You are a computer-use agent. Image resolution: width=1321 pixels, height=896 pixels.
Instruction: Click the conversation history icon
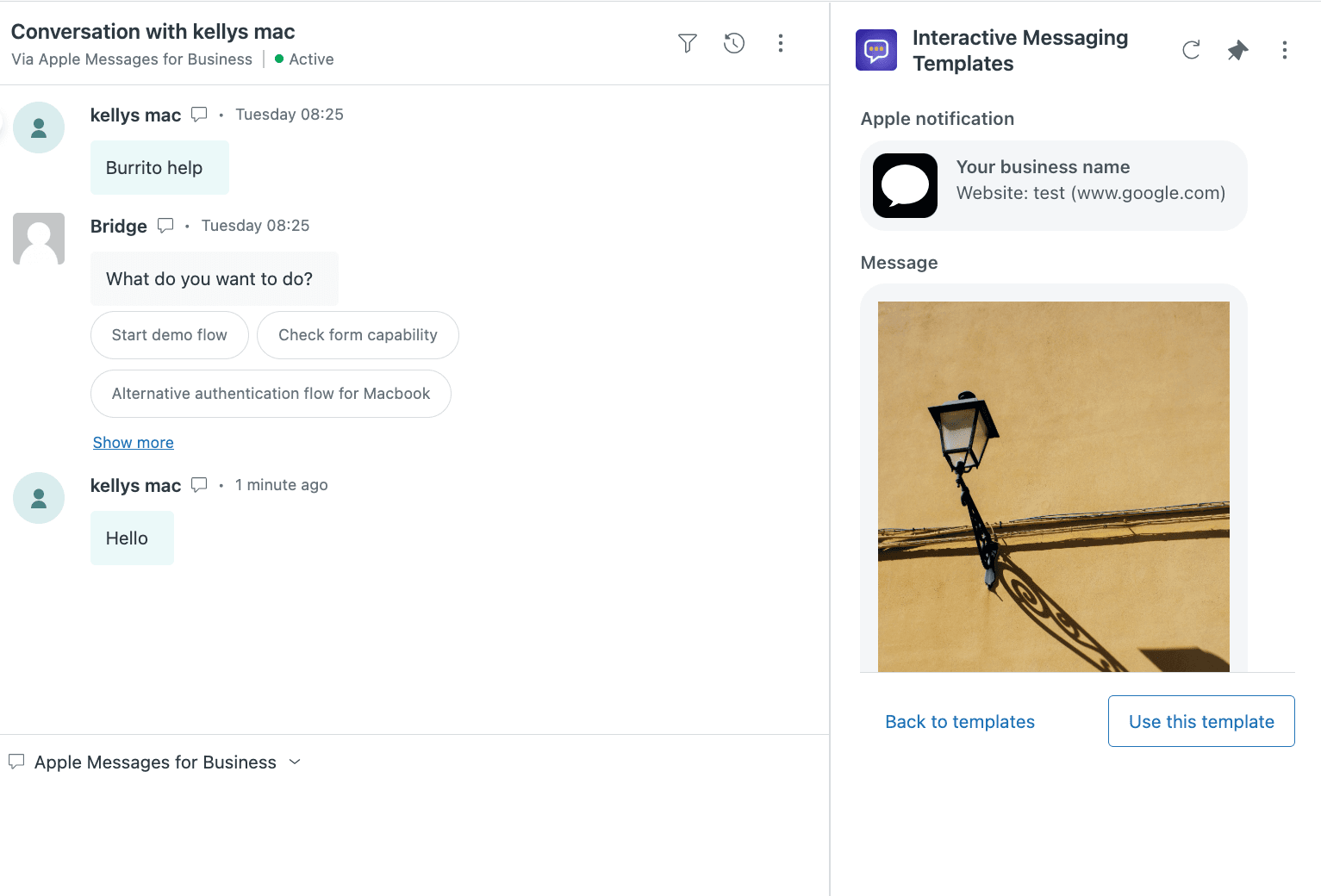733,42
